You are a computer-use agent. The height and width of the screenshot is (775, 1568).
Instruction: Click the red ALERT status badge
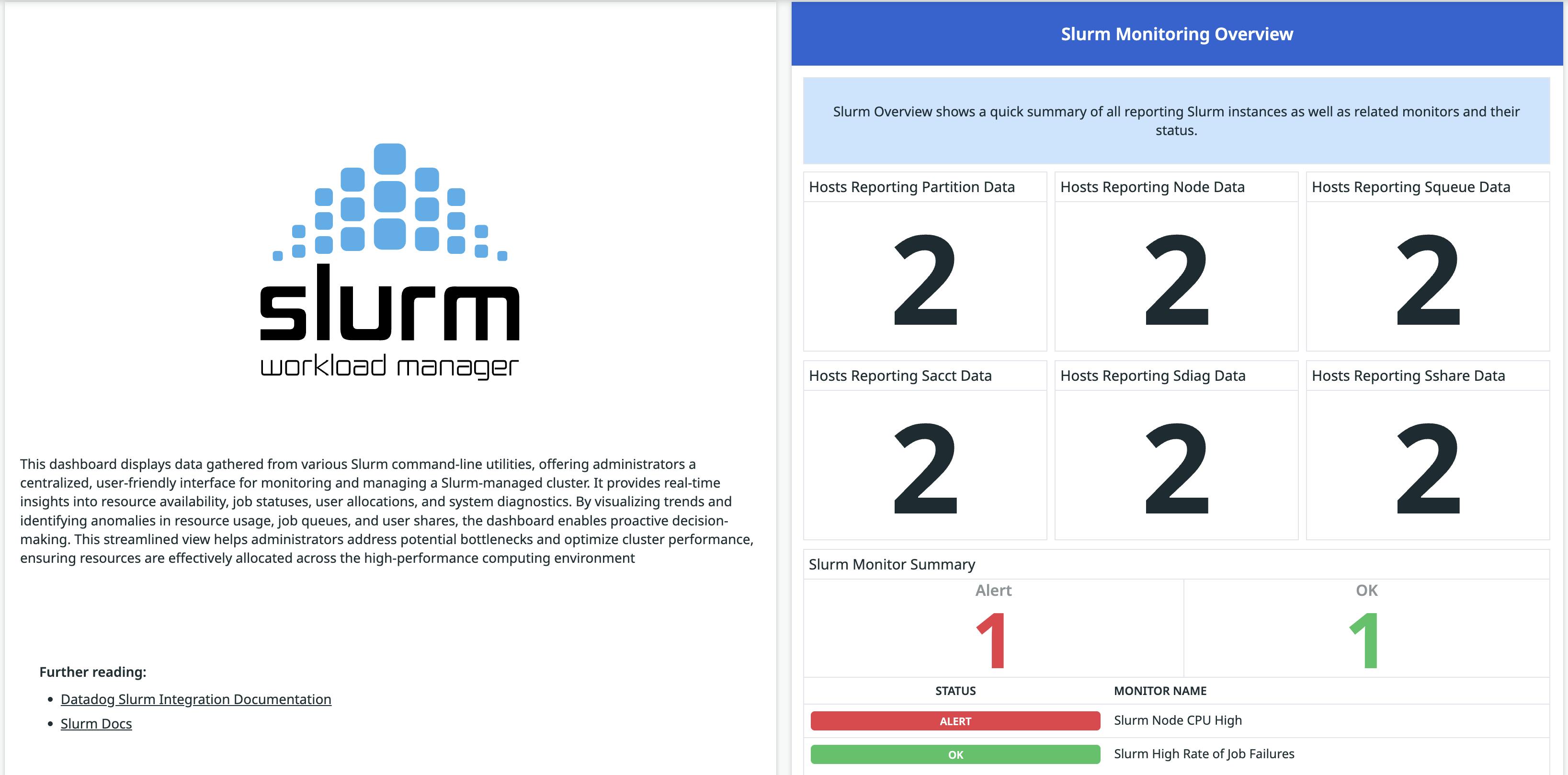tap(955, 721)
